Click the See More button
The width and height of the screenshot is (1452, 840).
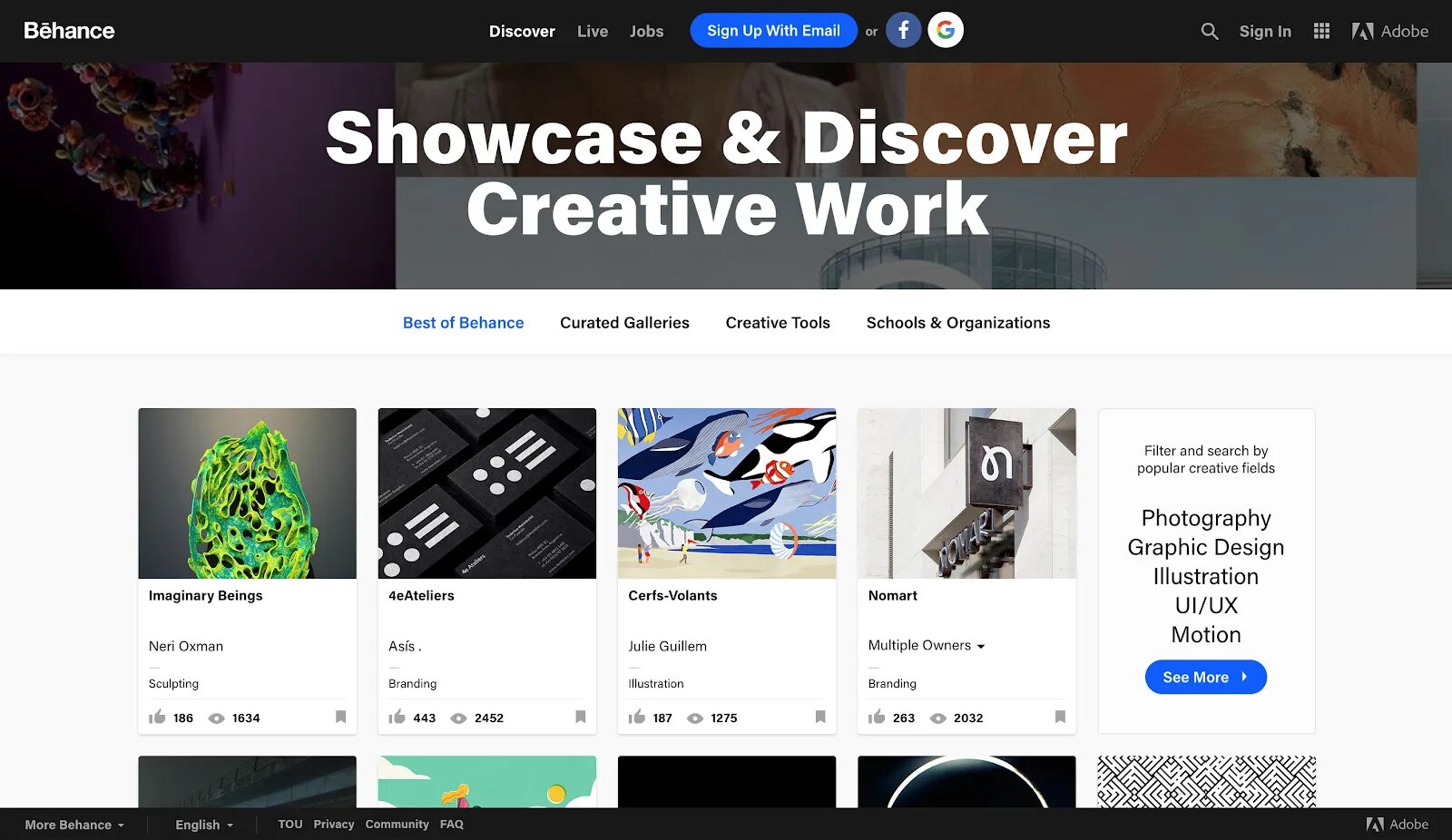point(1205,677)
